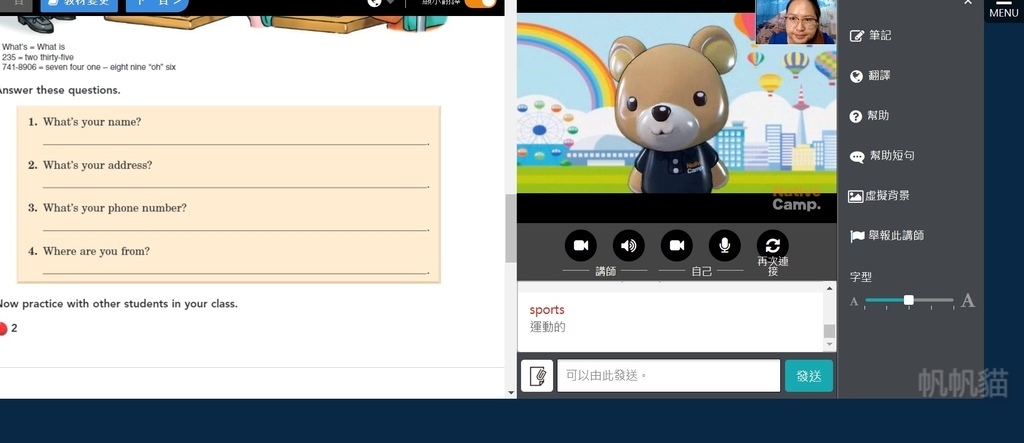This screenshot has height=443, width=1024.
Task: Click the note '235 = two thirty-five'
Action: click(x=38, y=57)
